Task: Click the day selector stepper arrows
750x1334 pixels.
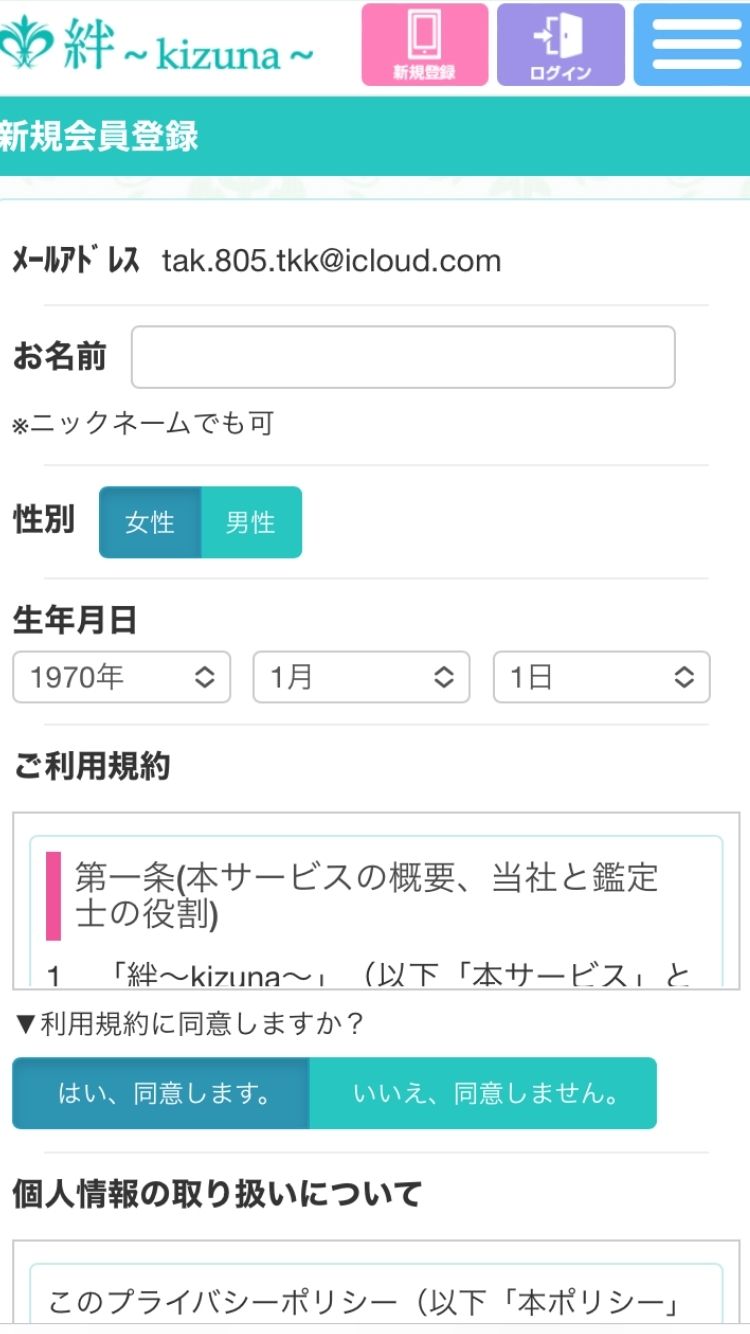Action: point(684,678)
